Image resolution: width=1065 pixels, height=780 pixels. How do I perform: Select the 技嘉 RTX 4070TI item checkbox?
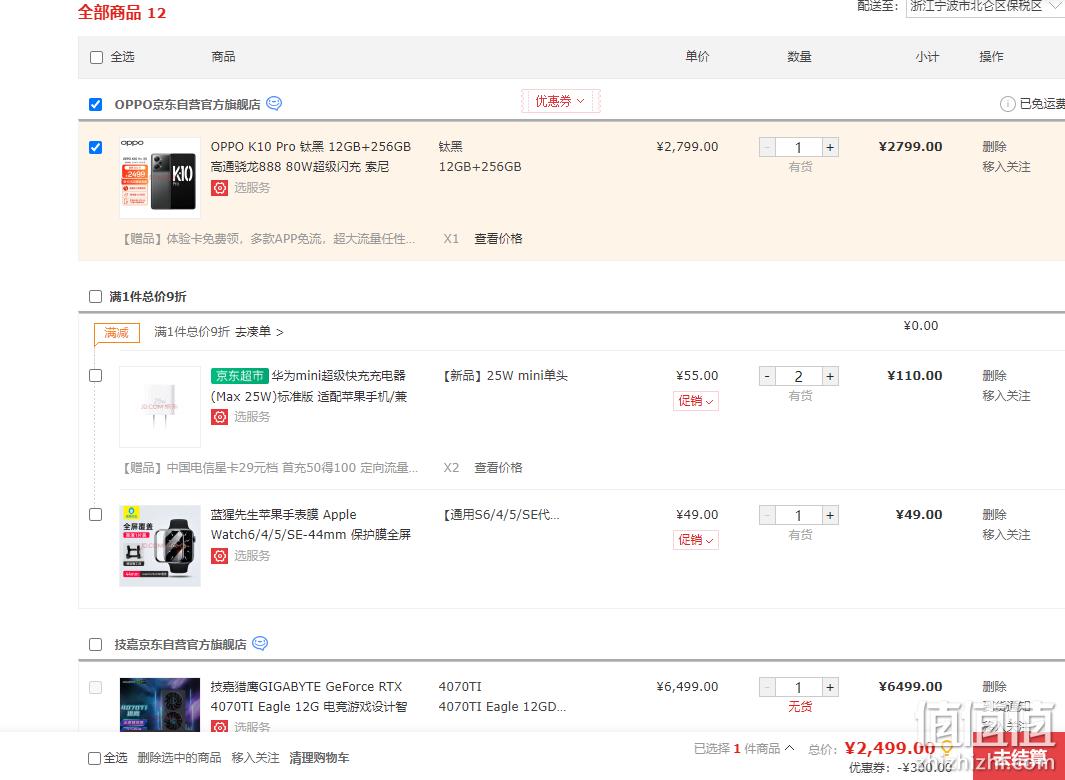tap(96, 688)
